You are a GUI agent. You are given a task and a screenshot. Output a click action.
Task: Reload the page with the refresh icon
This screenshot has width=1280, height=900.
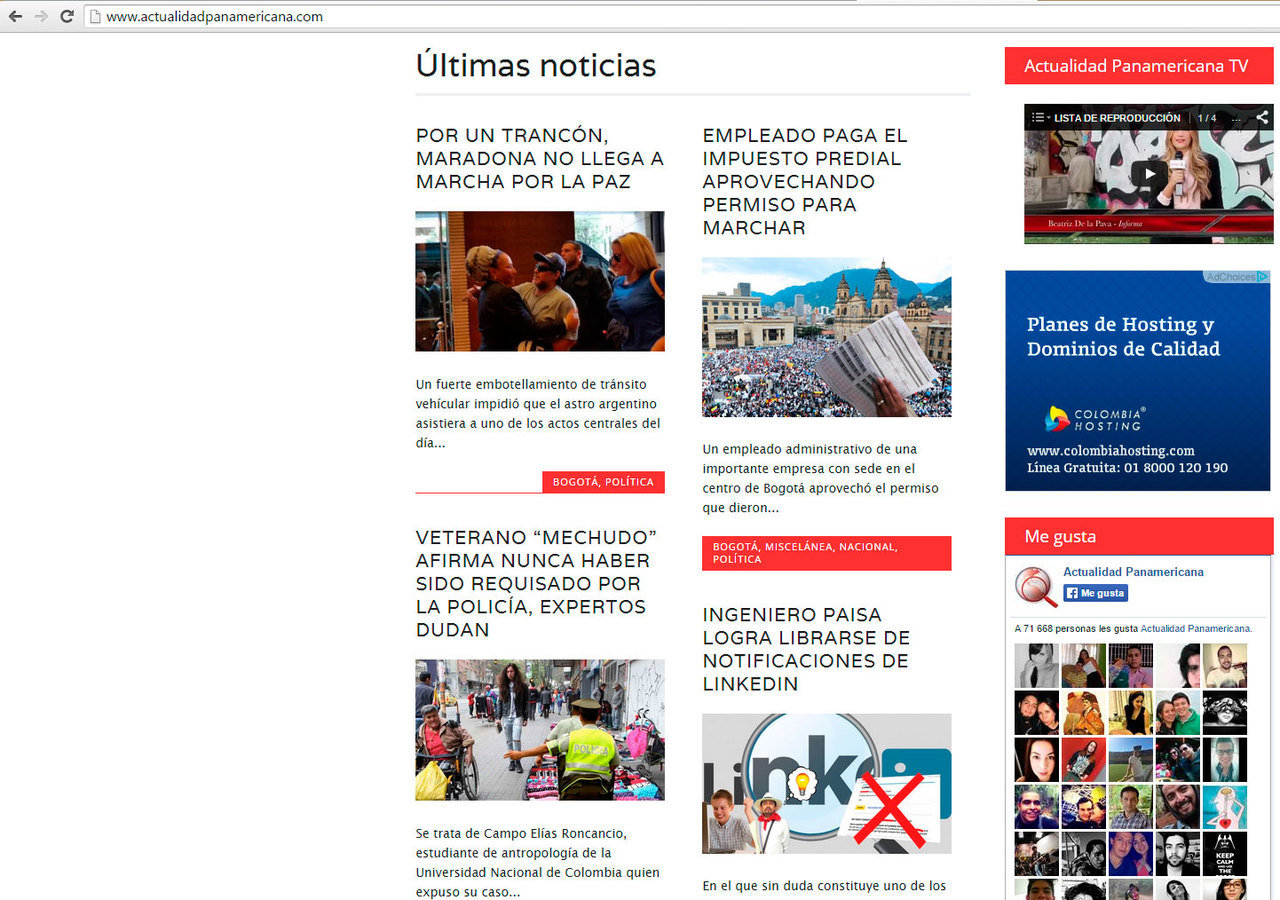click(67, 16)
